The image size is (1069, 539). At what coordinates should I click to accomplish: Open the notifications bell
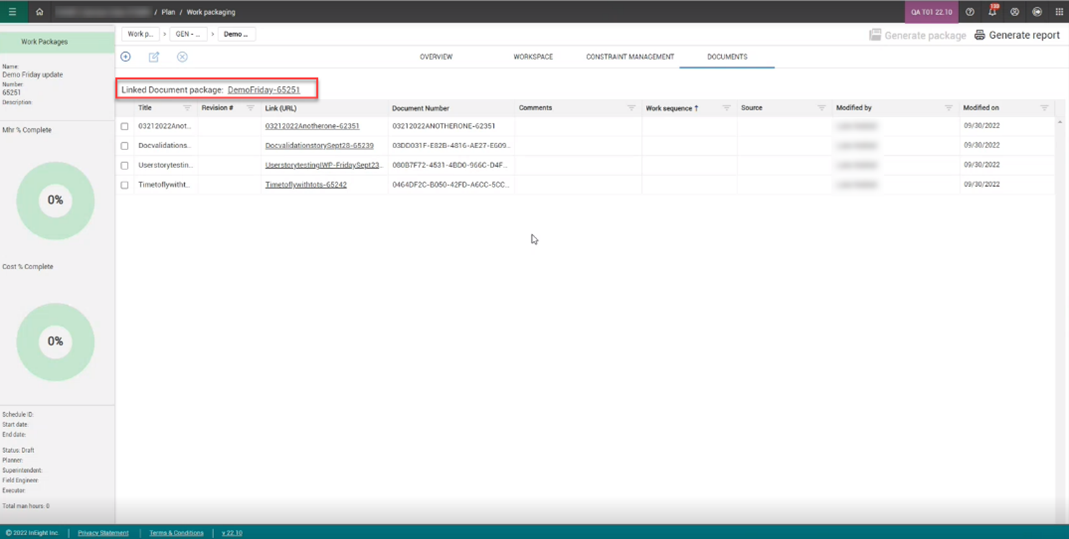coord(992,12)
